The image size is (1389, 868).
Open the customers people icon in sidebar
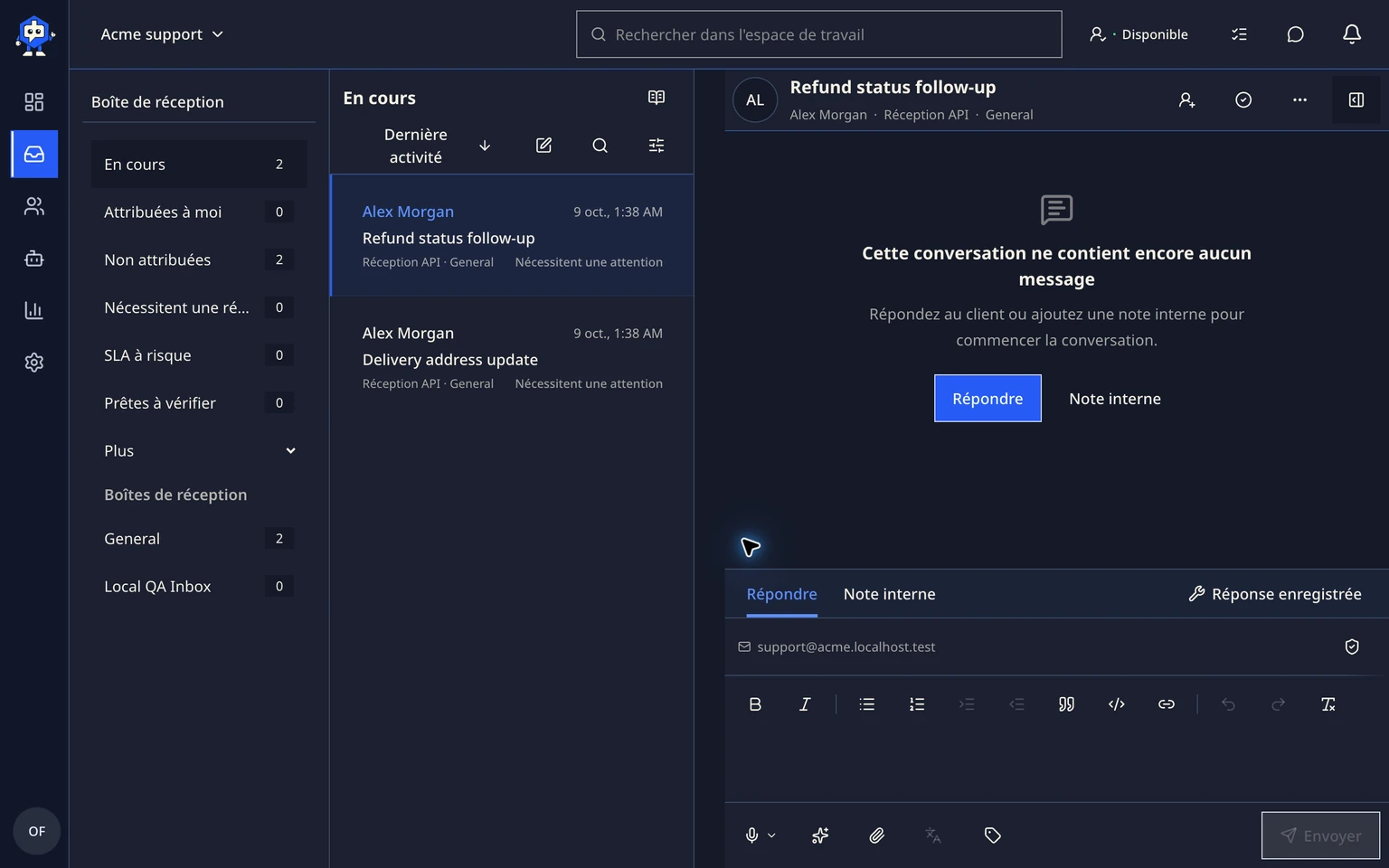pyautogui.click(x=33, y=206)
